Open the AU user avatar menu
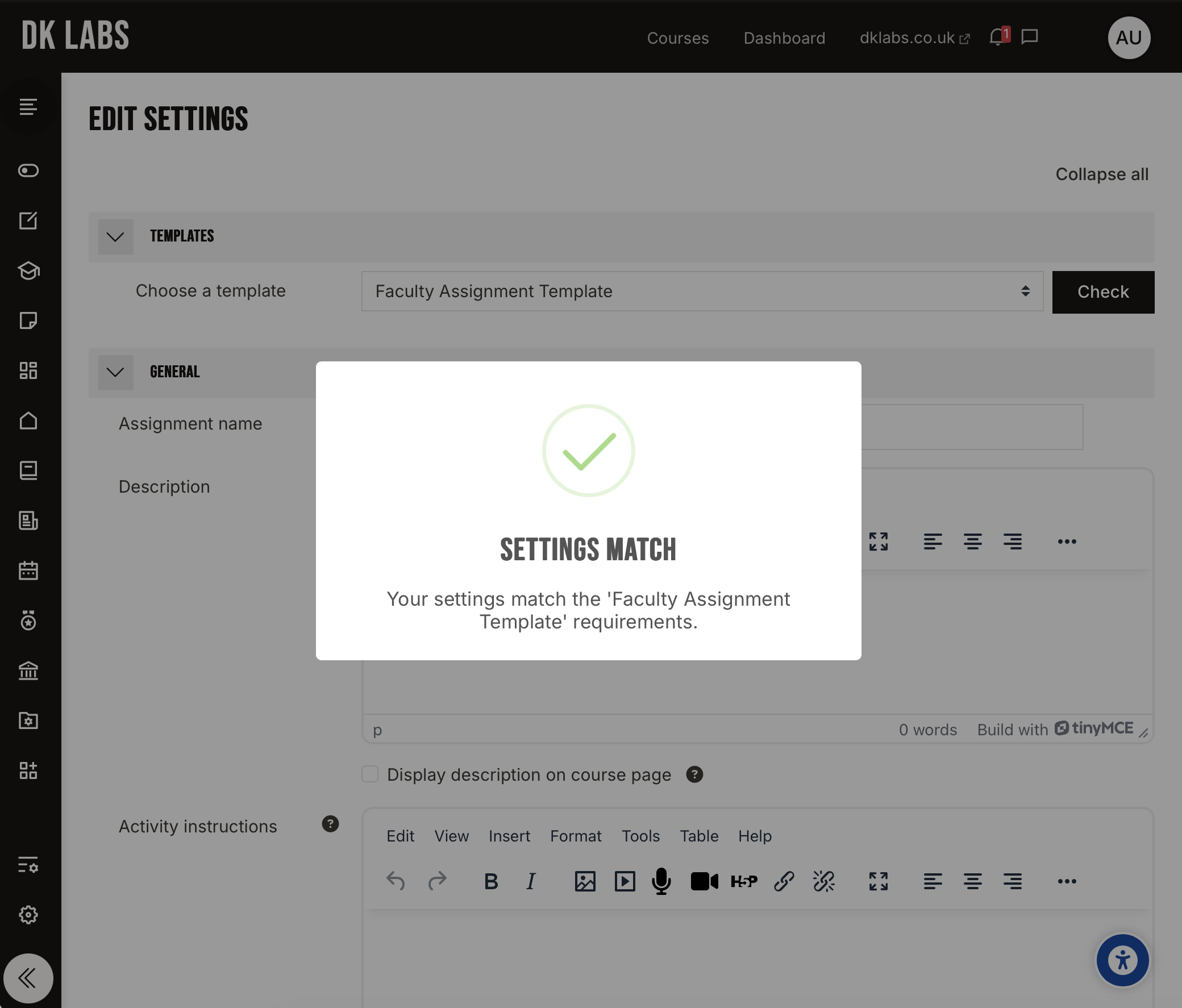This screenshot has width=1182, height=1008. pos(1129,38)
